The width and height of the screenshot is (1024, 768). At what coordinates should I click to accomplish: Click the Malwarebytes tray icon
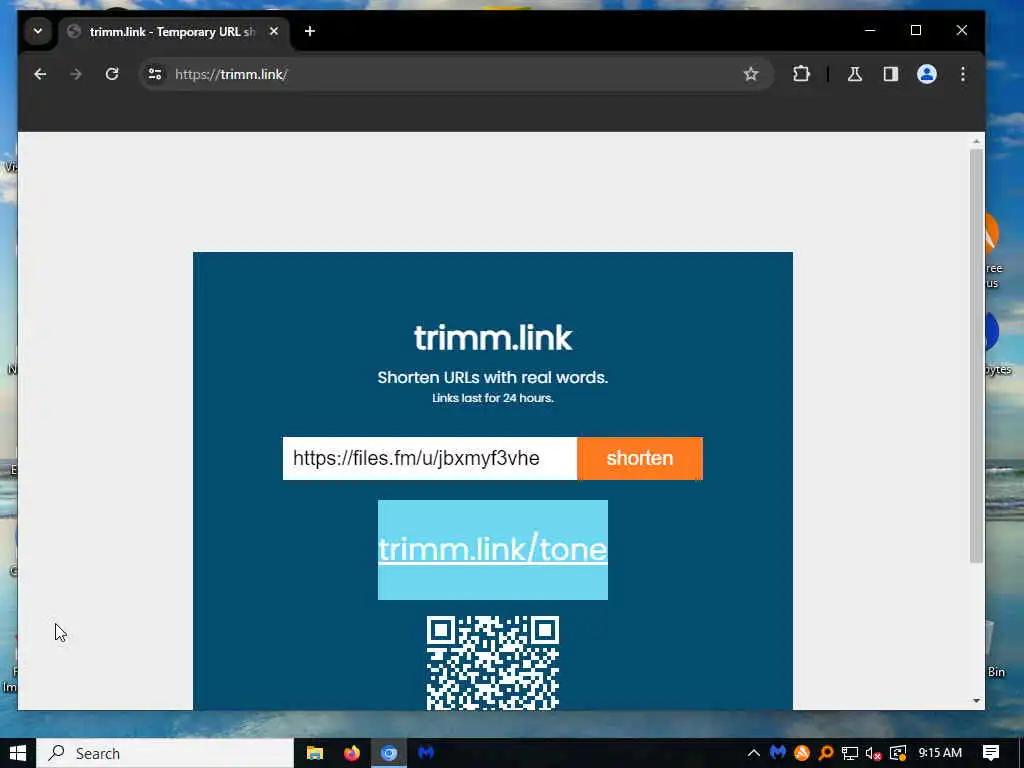coord(778,753)
